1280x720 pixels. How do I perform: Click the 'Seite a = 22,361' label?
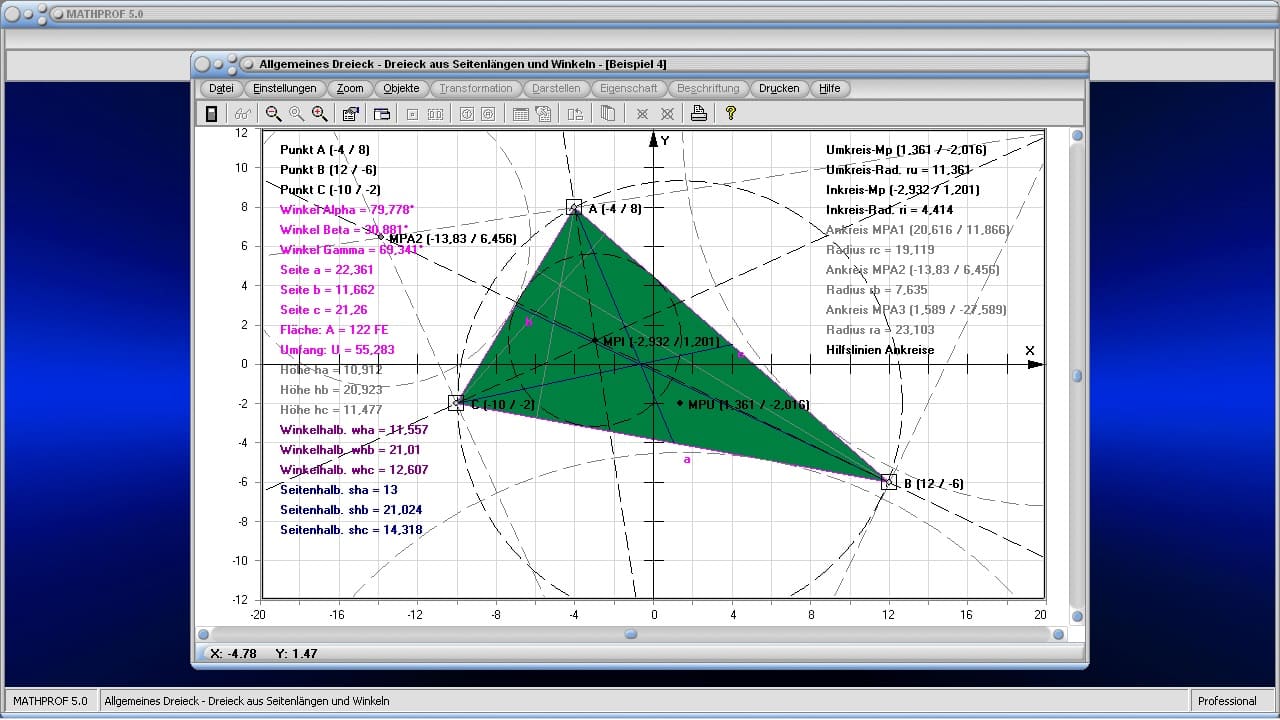coord(326,270)
